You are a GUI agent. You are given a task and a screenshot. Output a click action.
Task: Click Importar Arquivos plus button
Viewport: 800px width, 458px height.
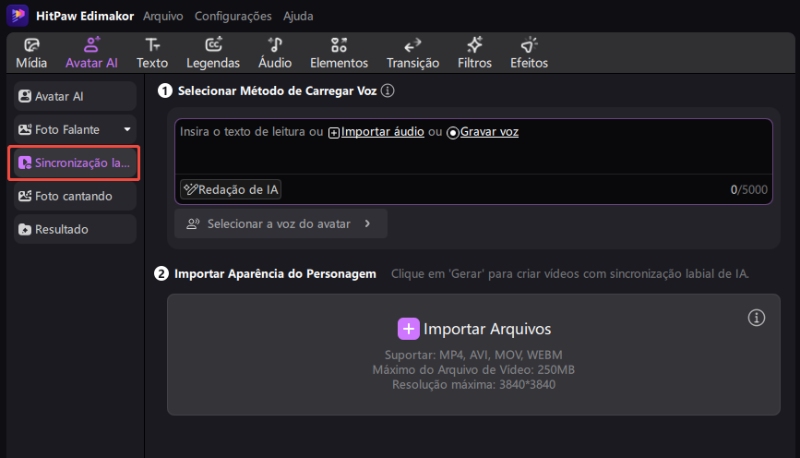click(408, 329)
